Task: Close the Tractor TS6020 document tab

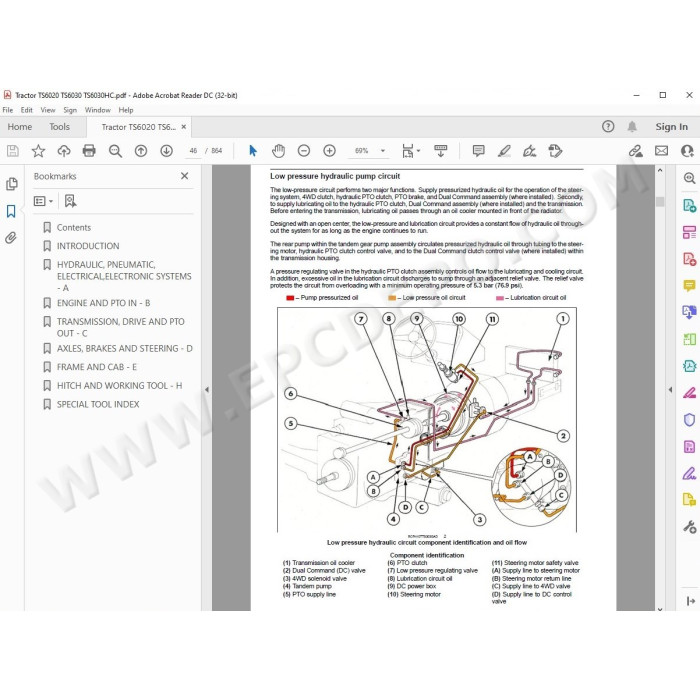Action: click(x=183, y=127)
